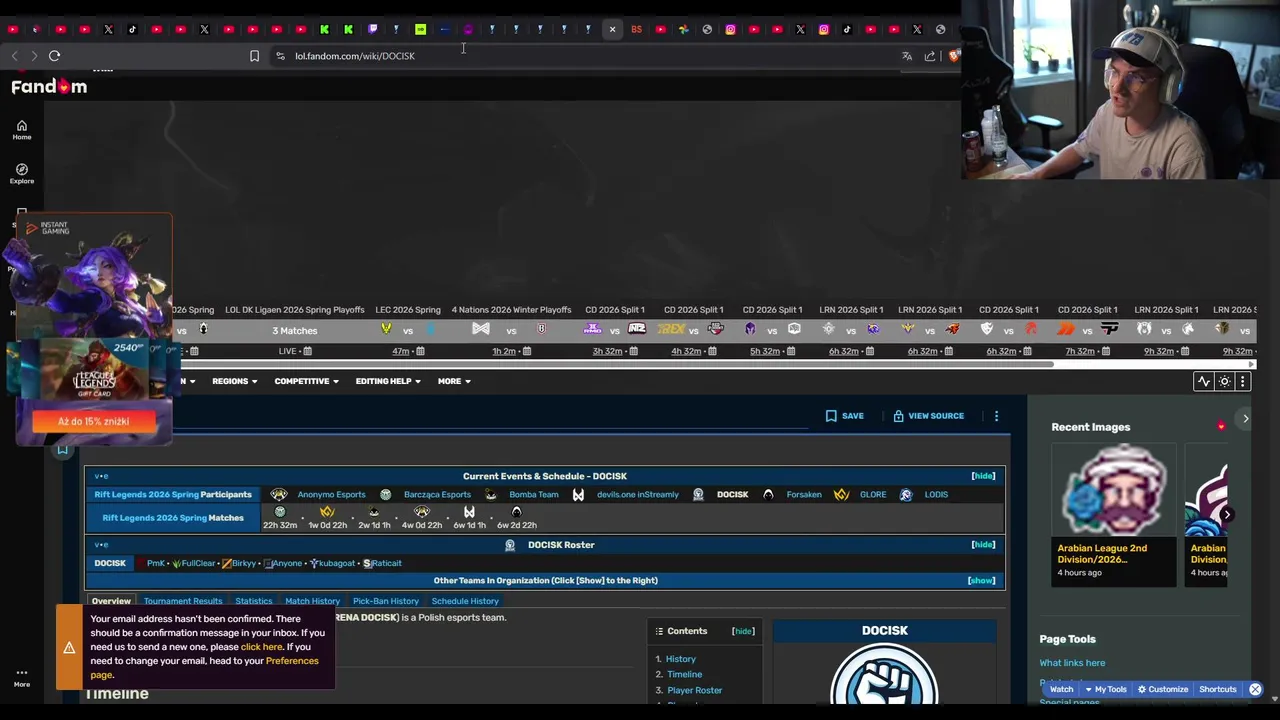Viewport: 1280px width, 720px height.
Task: Switch to the Overview tab
Action: [111, 601]
